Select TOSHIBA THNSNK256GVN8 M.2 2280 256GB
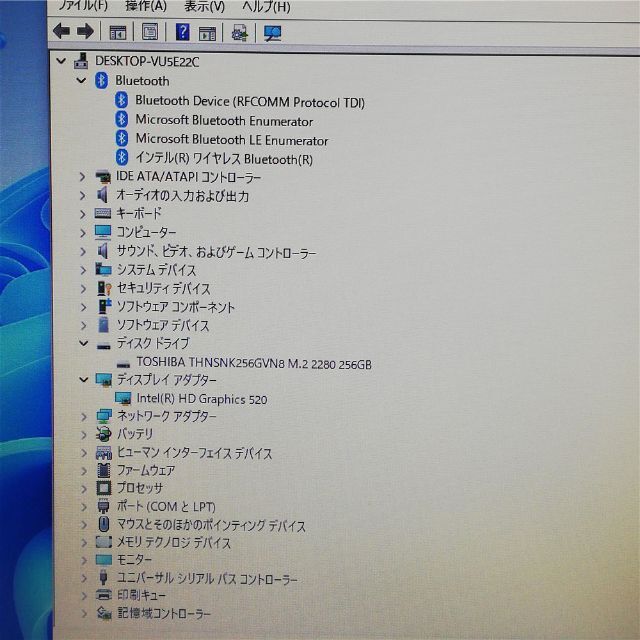This screenshot has width=640, height=640. tap(254, 363)
